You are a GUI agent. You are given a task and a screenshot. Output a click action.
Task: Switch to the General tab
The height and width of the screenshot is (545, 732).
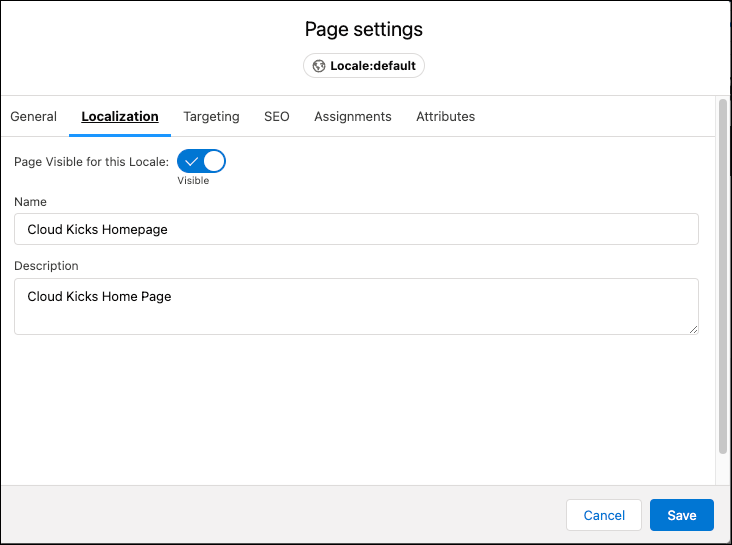coord(34,116)
